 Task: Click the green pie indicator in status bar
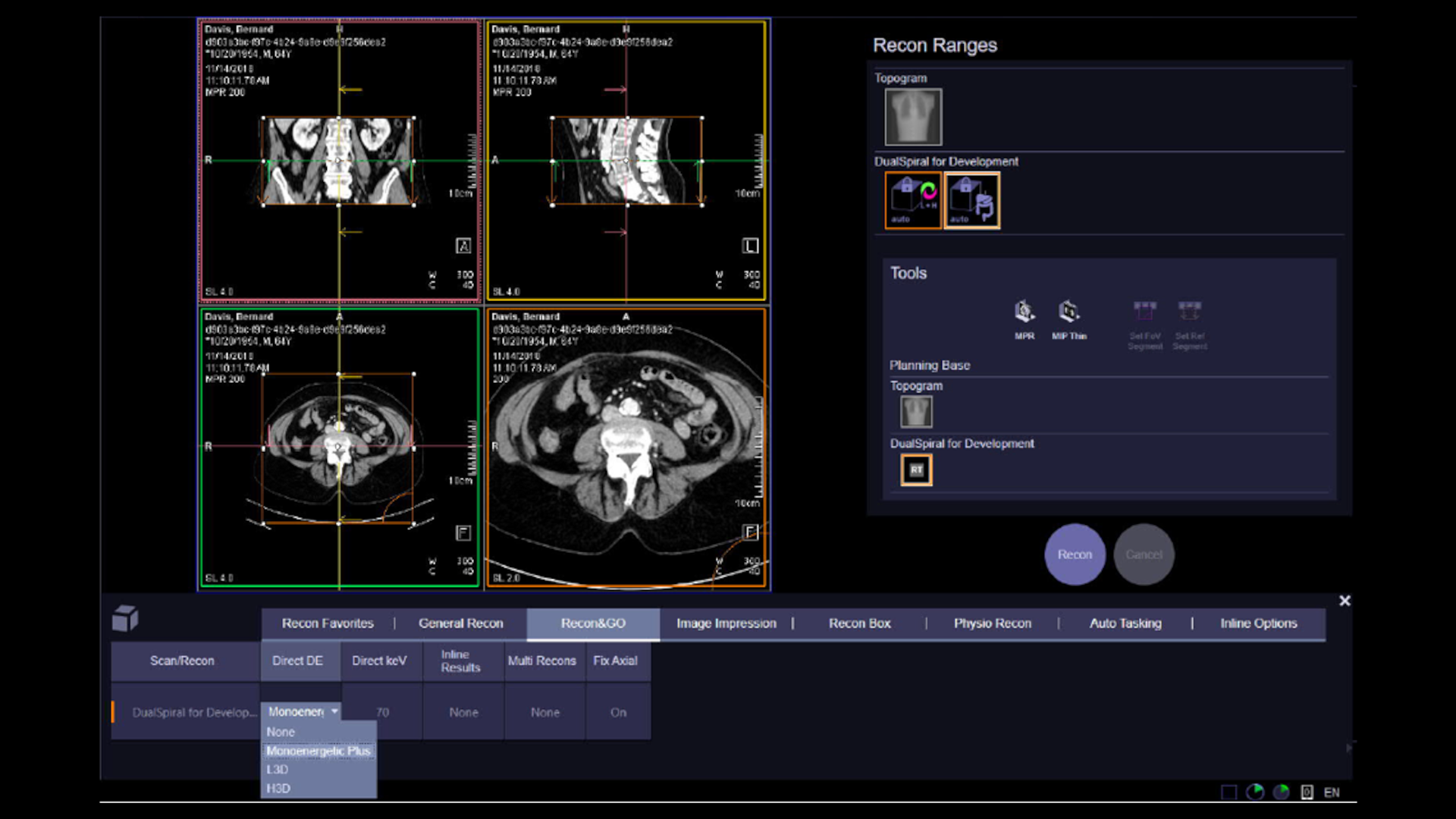tap(1282, 792)
